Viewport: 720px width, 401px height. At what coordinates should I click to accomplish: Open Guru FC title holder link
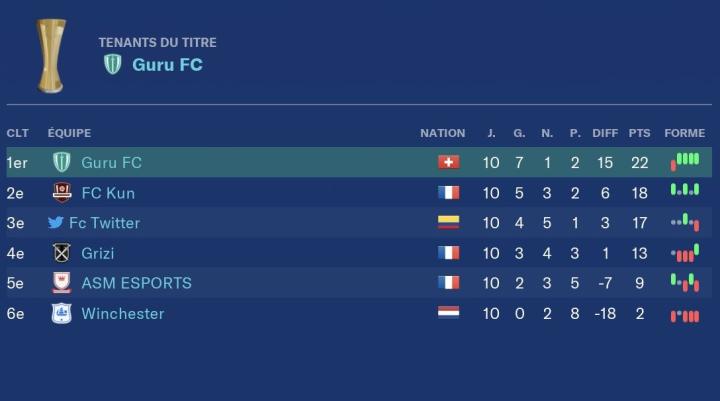pyautogui.click(x=167, y=65)
